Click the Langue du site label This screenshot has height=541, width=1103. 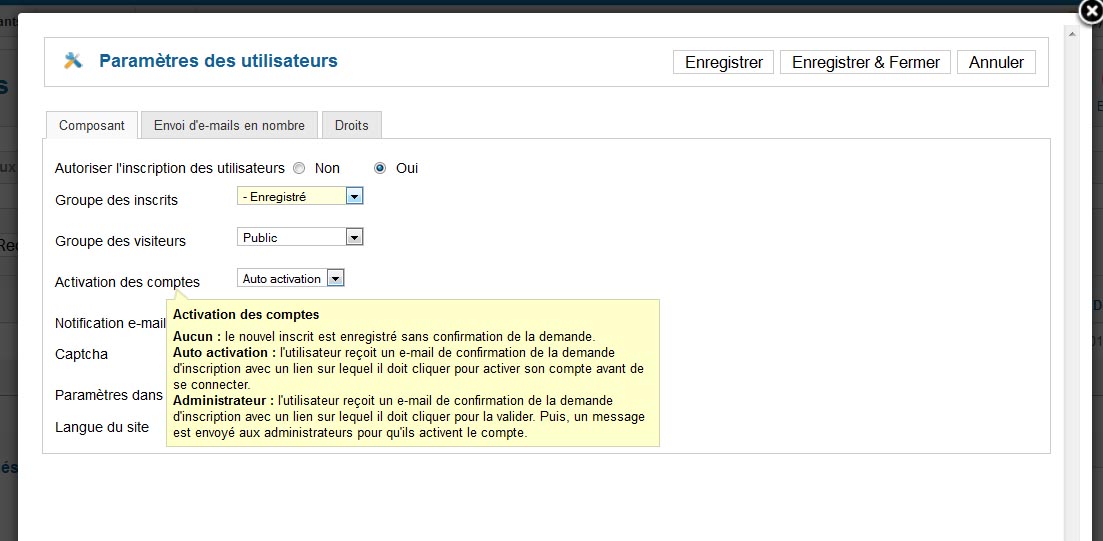[x=102, y=426]
